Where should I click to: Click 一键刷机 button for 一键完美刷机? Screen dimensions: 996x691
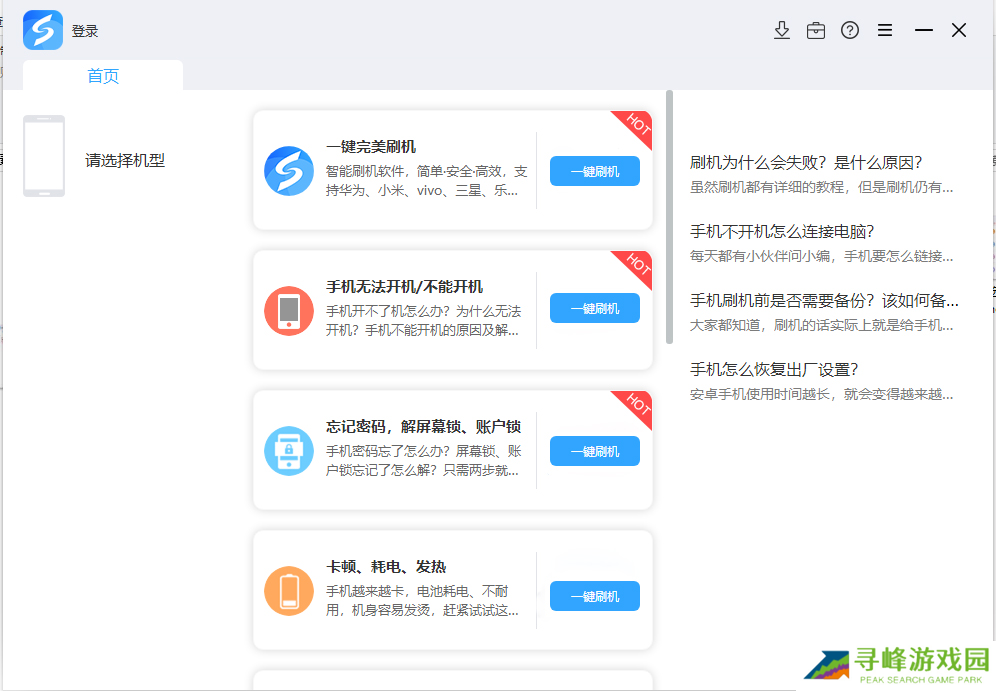(594, 170)
